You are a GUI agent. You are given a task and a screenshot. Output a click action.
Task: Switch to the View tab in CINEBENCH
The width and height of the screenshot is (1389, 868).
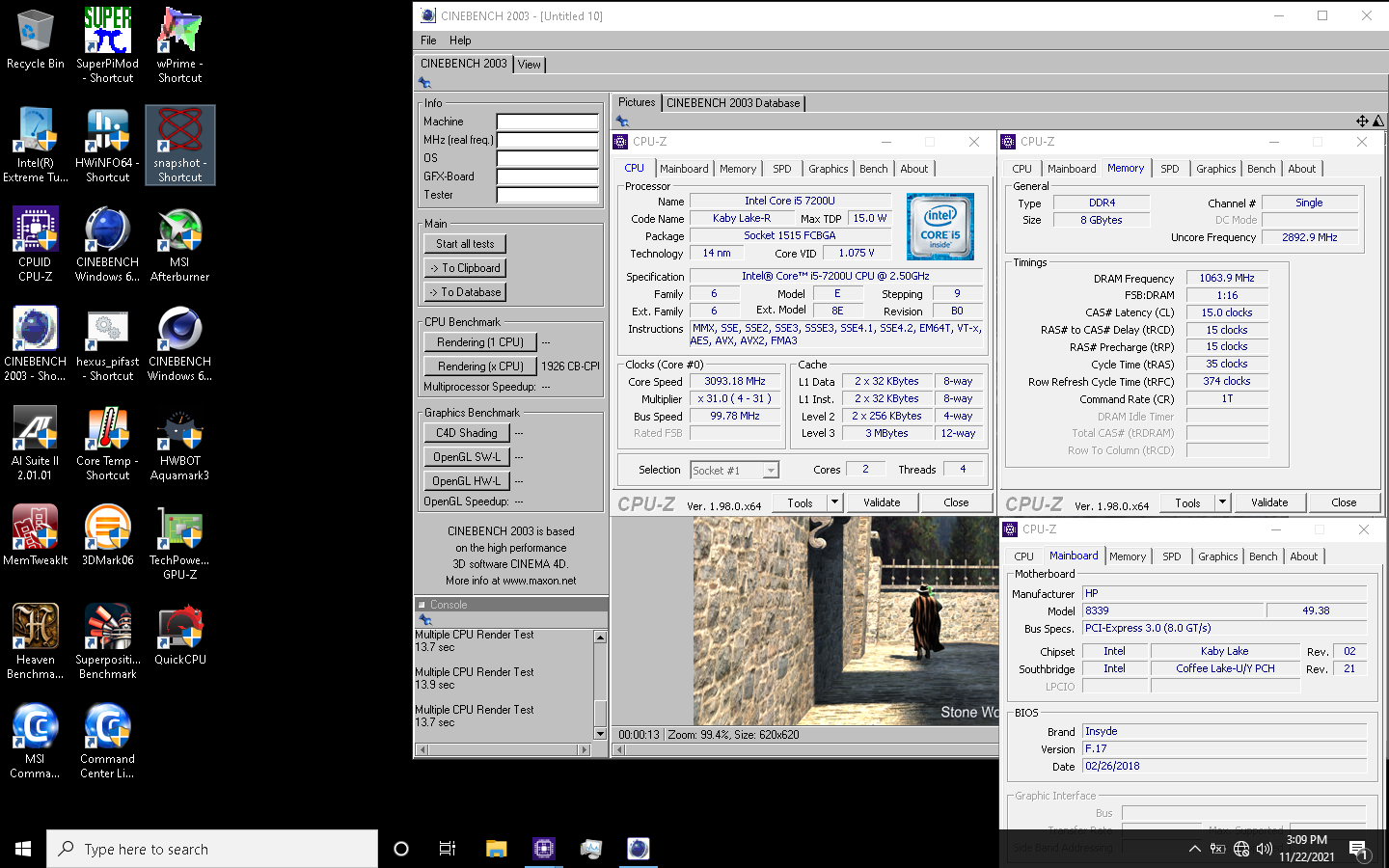click(x=530, y=65)
